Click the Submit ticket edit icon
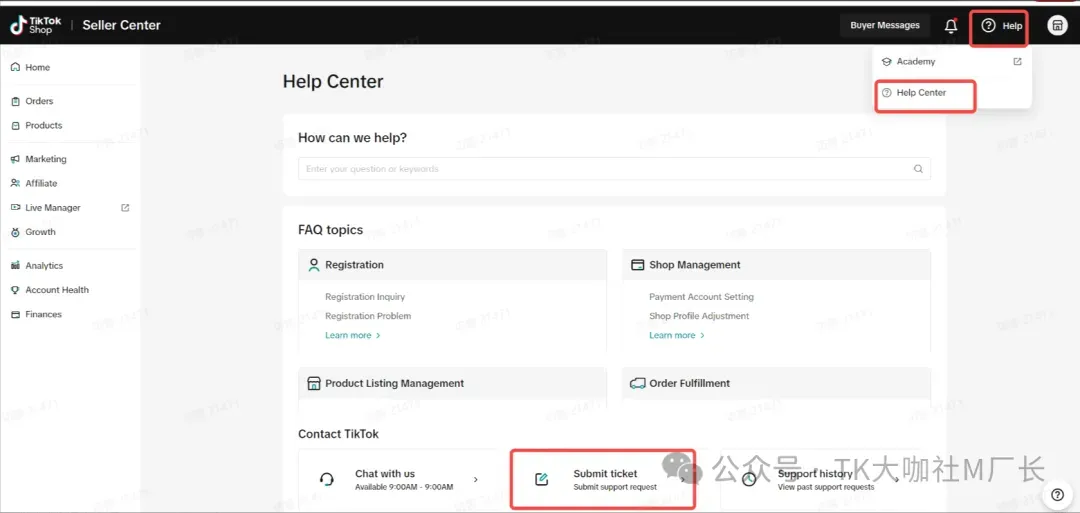Screen dimensions: 1080x513 pyautogui.click(x=541, y=479)
